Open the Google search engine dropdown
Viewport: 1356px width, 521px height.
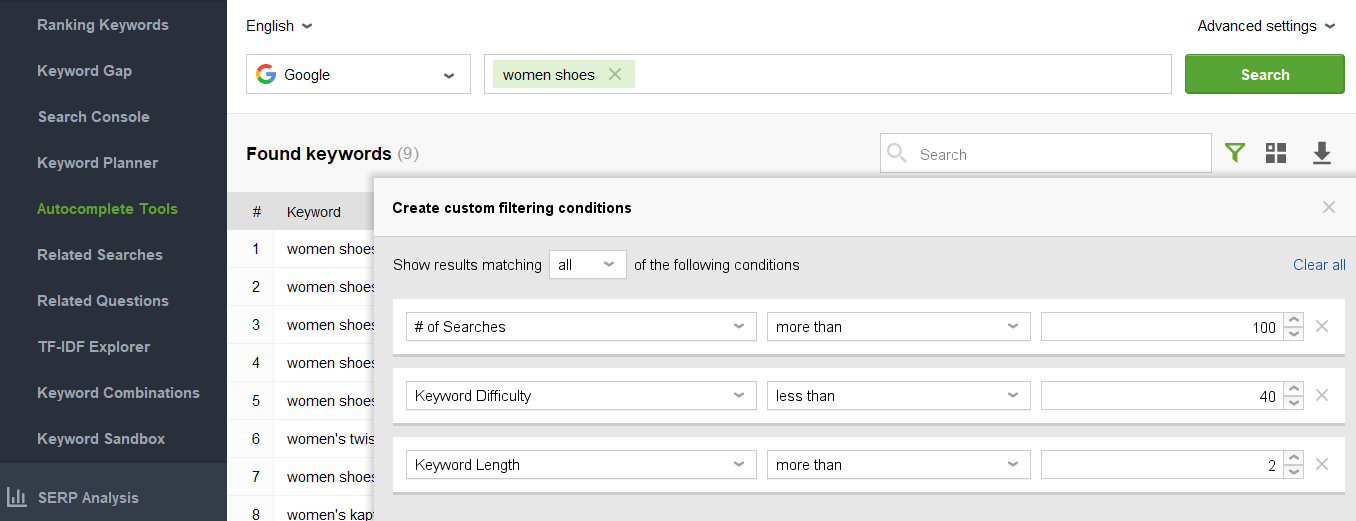click(x=358, y=74)
